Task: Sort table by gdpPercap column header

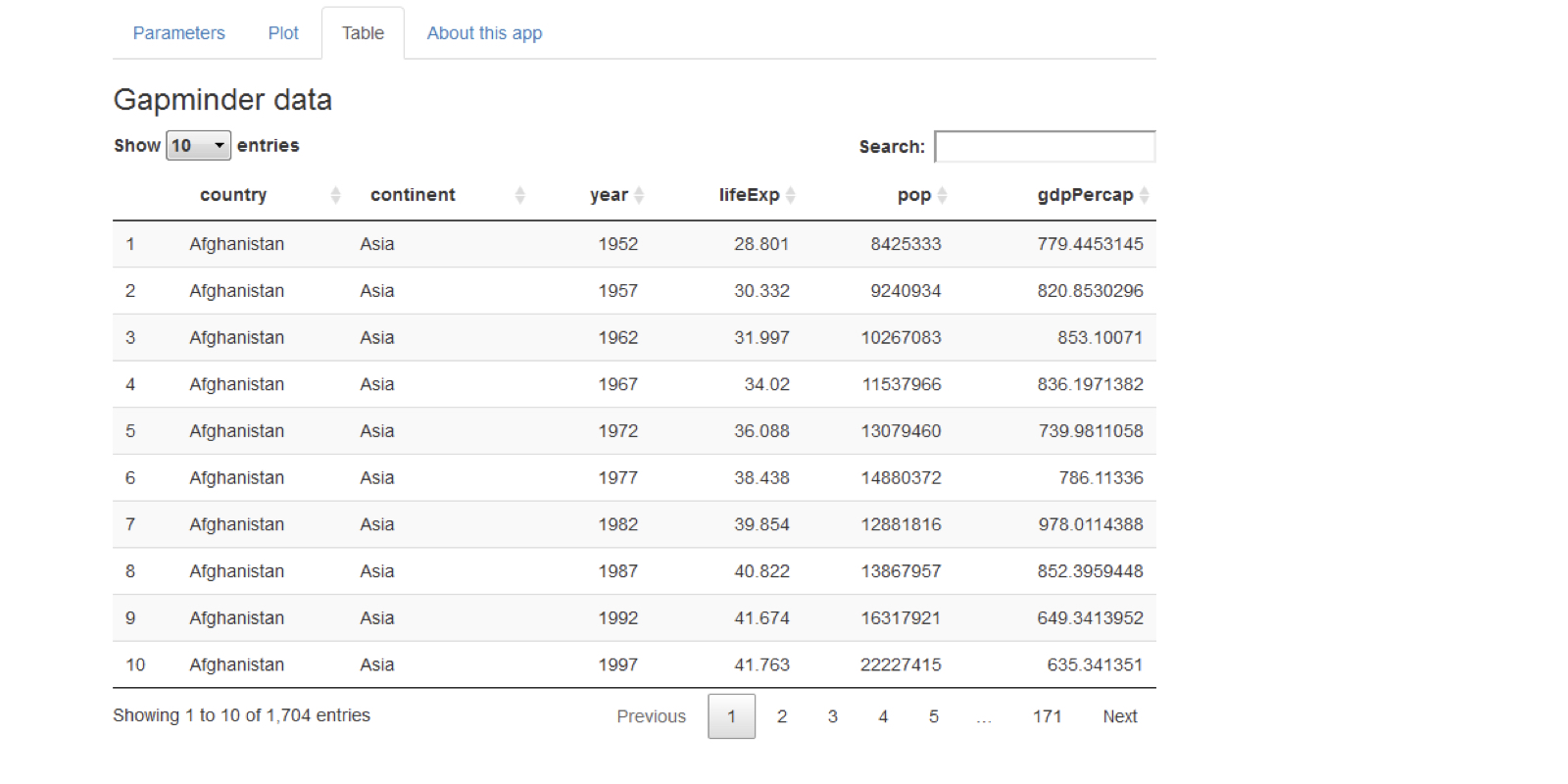Action: (1085, 195)
